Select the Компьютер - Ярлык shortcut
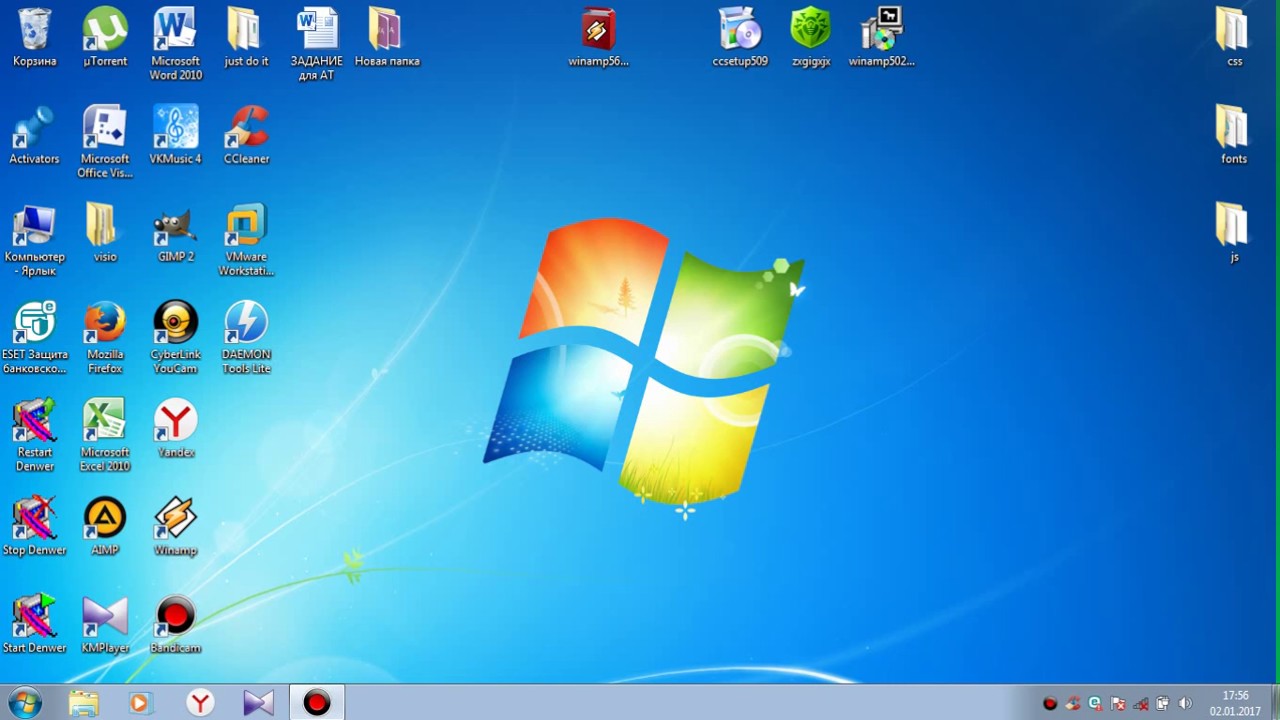This screenshot has width=1280, height=720. click(x=34, y=241)
